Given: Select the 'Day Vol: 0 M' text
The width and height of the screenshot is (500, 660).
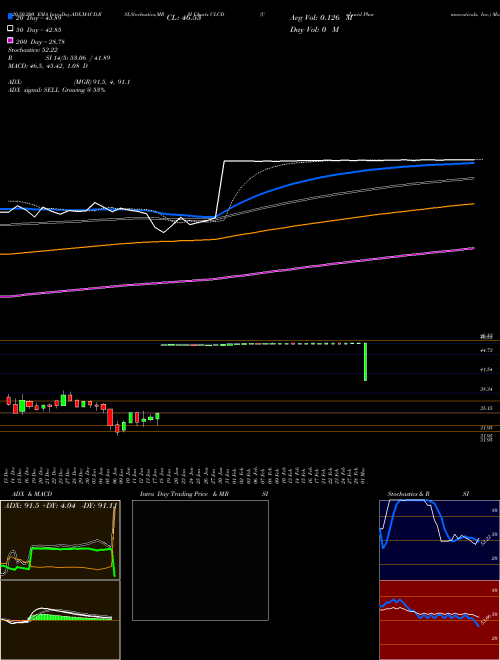Looking at the screenshot, I should pos(314,29).
